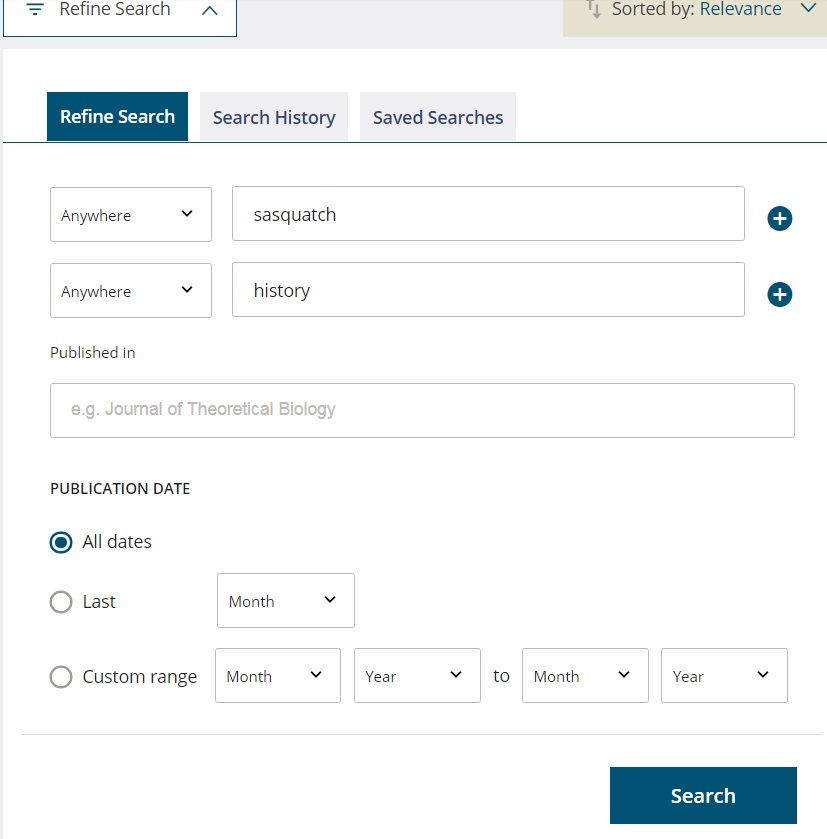
Task: Open the custom range start Month dropdown
Action: click(x=277, y=676)
